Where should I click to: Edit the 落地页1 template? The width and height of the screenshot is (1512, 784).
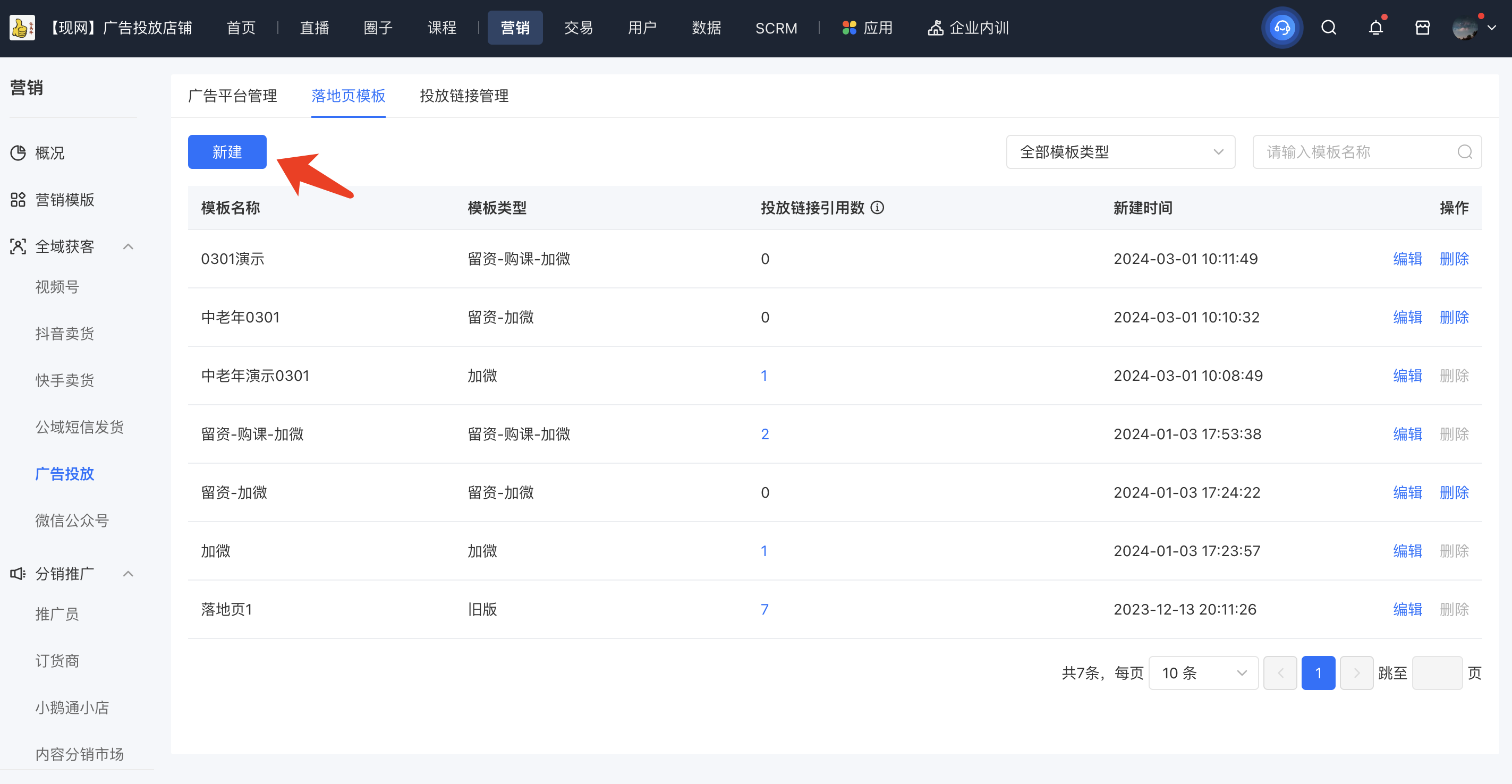click(1407, 609)
